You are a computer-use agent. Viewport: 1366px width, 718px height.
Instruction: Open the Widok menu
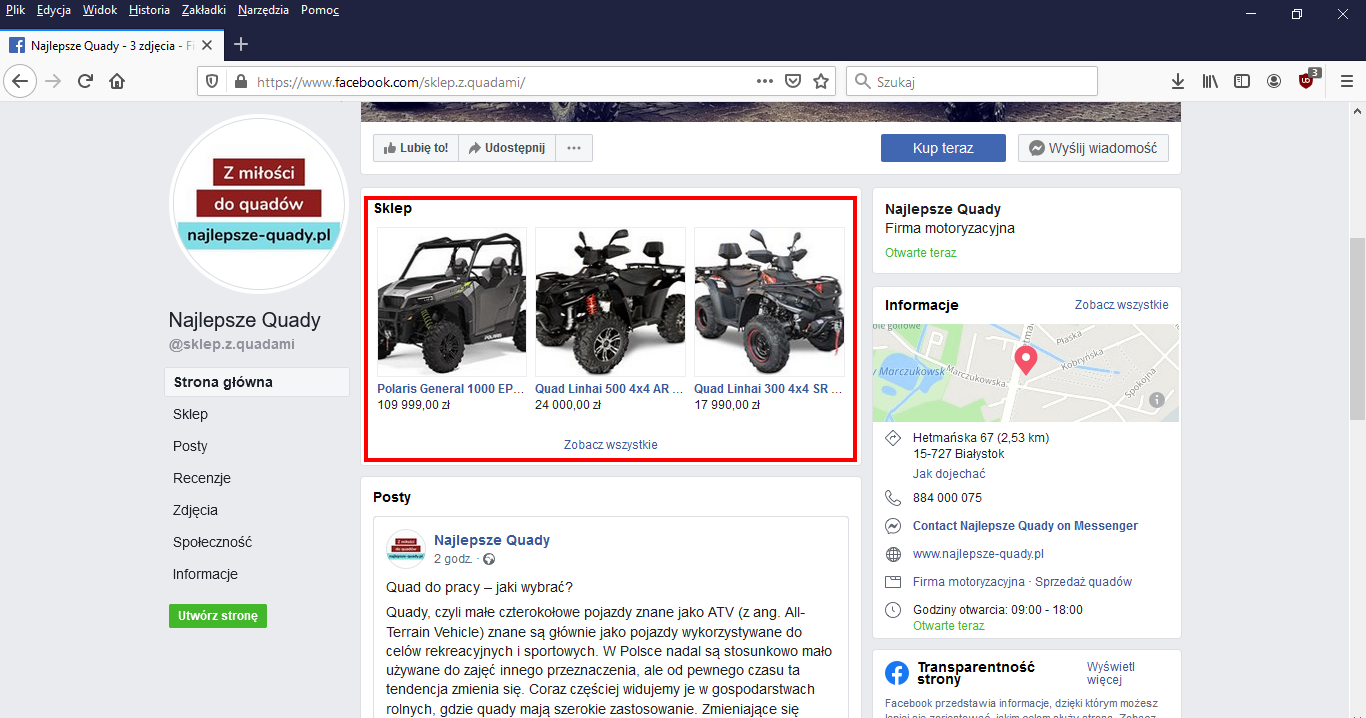point(100,10)
